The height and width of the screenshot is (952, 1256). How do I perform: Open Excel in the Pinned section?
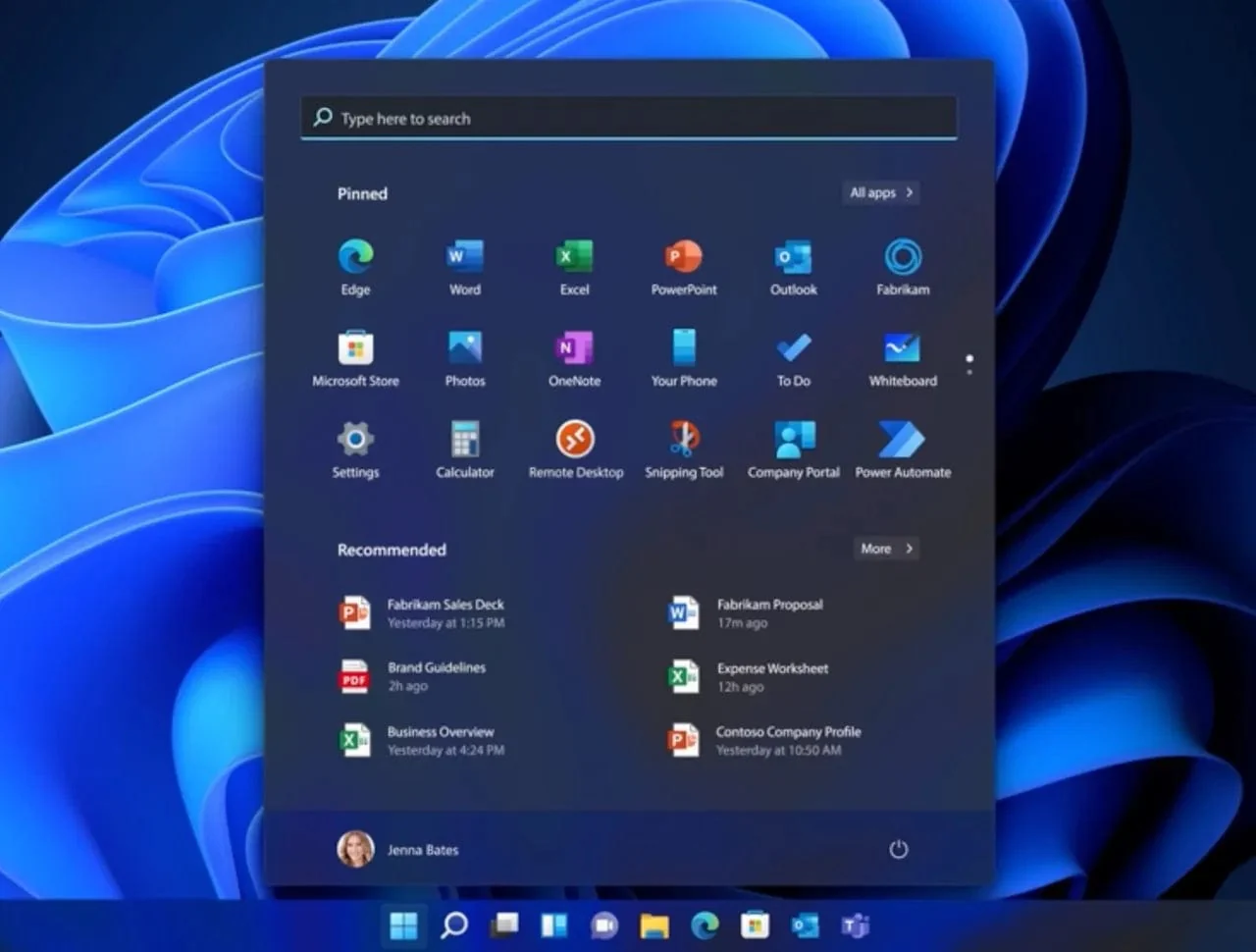[574, 266]
